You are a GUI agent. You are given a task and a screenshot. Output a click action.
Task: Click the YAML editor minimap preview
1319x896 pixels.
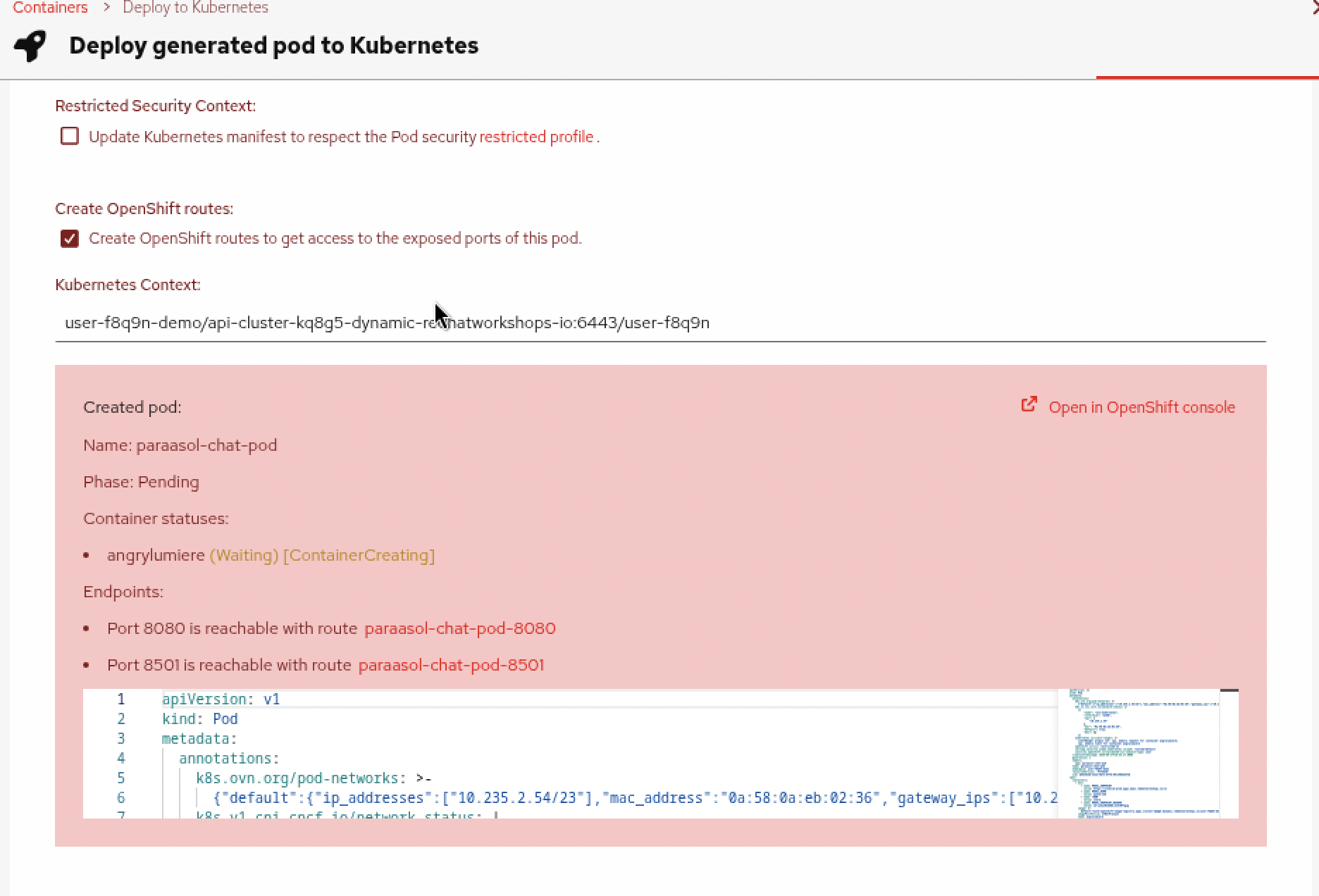(x=1138, y=754)
